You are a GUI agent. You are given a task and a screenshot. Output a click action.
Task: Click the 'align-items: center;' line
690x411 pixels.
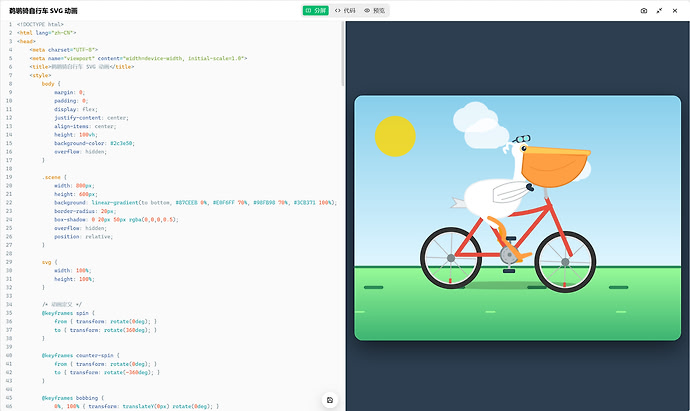(85, 126)
